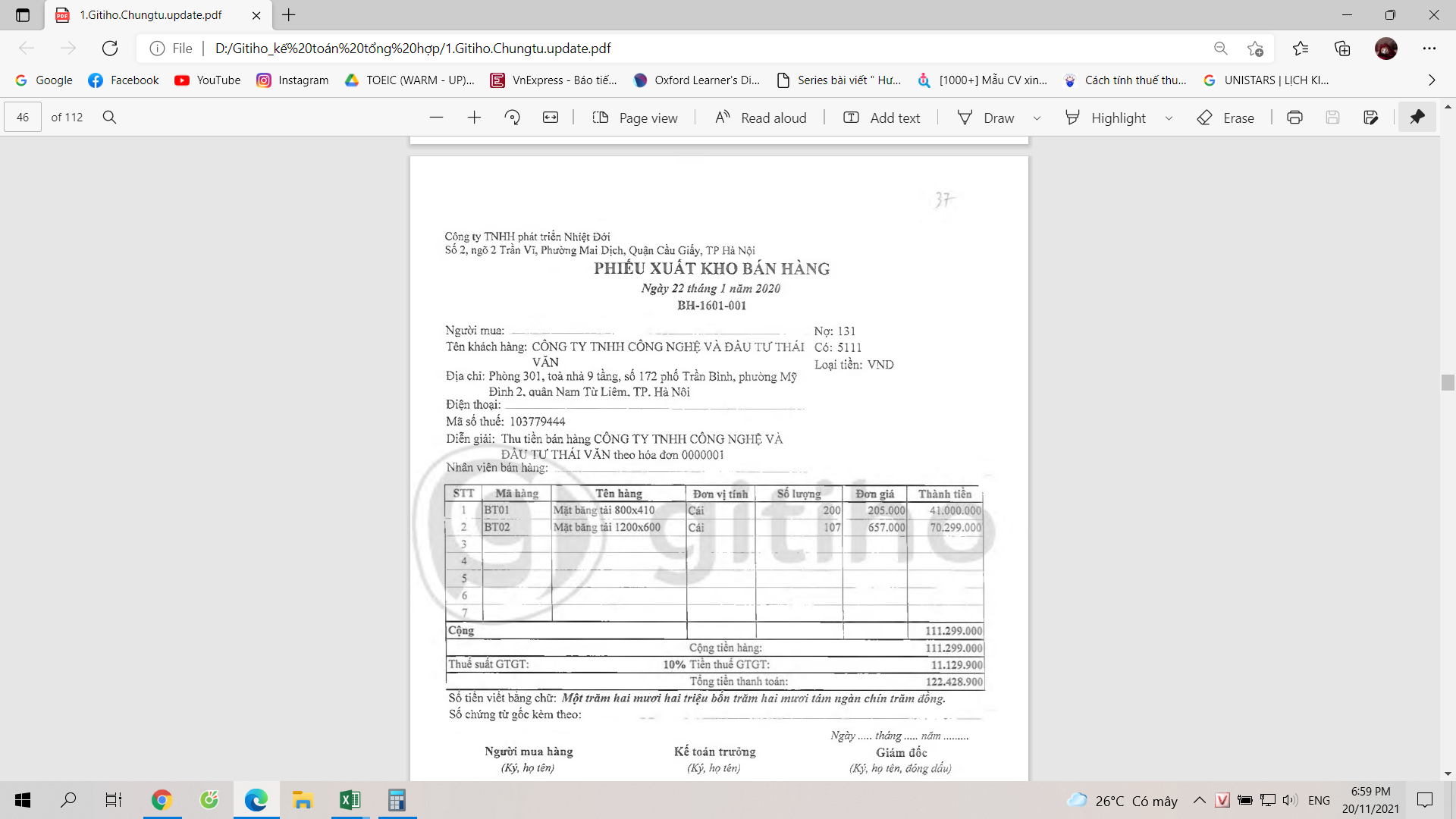The image size is (1456, 819).
Task: Toggle the pin toolbar button
Action: pos(1417,118)
